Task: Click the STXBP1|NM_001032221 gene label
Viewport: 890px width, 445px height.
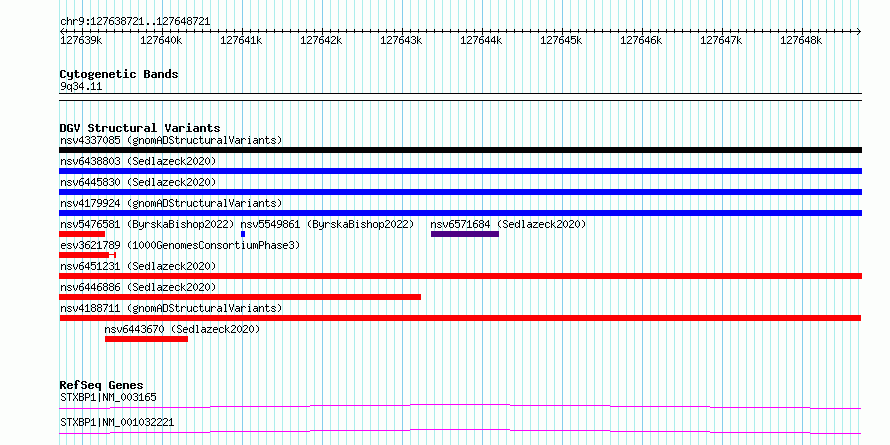Action: tap(117, 423)
